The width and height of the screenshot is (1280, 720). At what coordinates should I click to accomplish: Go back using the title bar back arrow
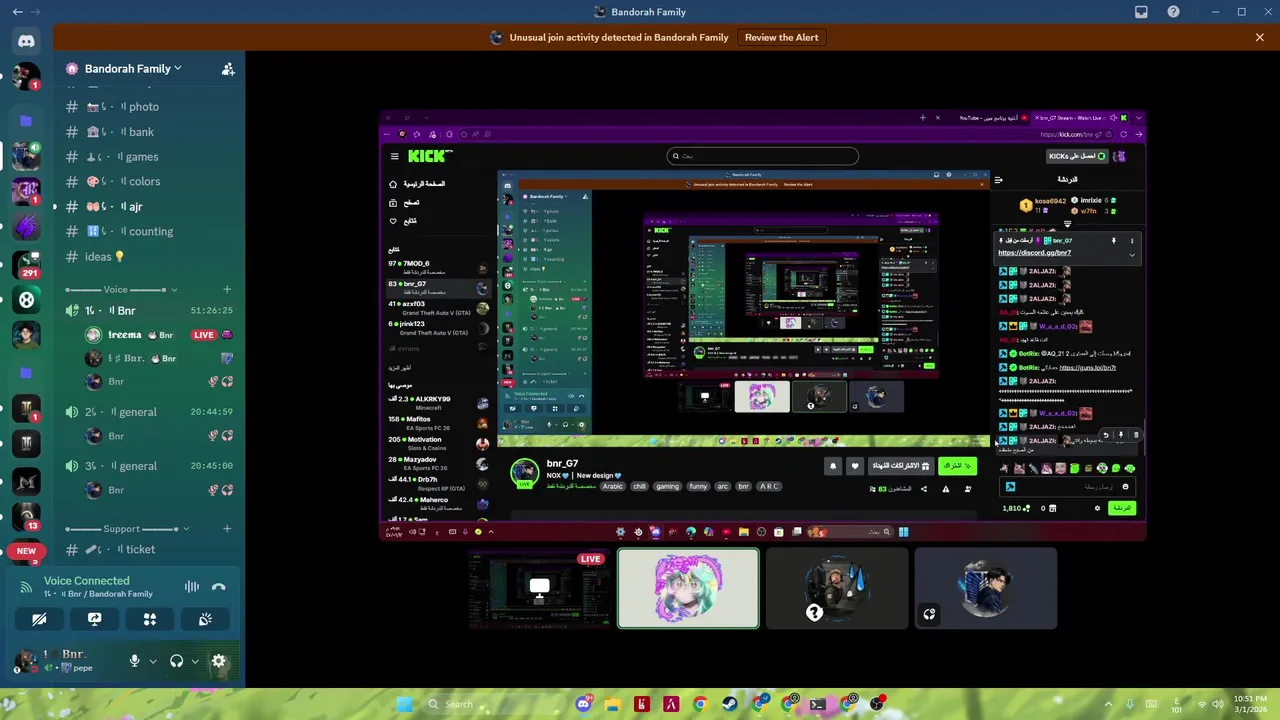(17, 12)
